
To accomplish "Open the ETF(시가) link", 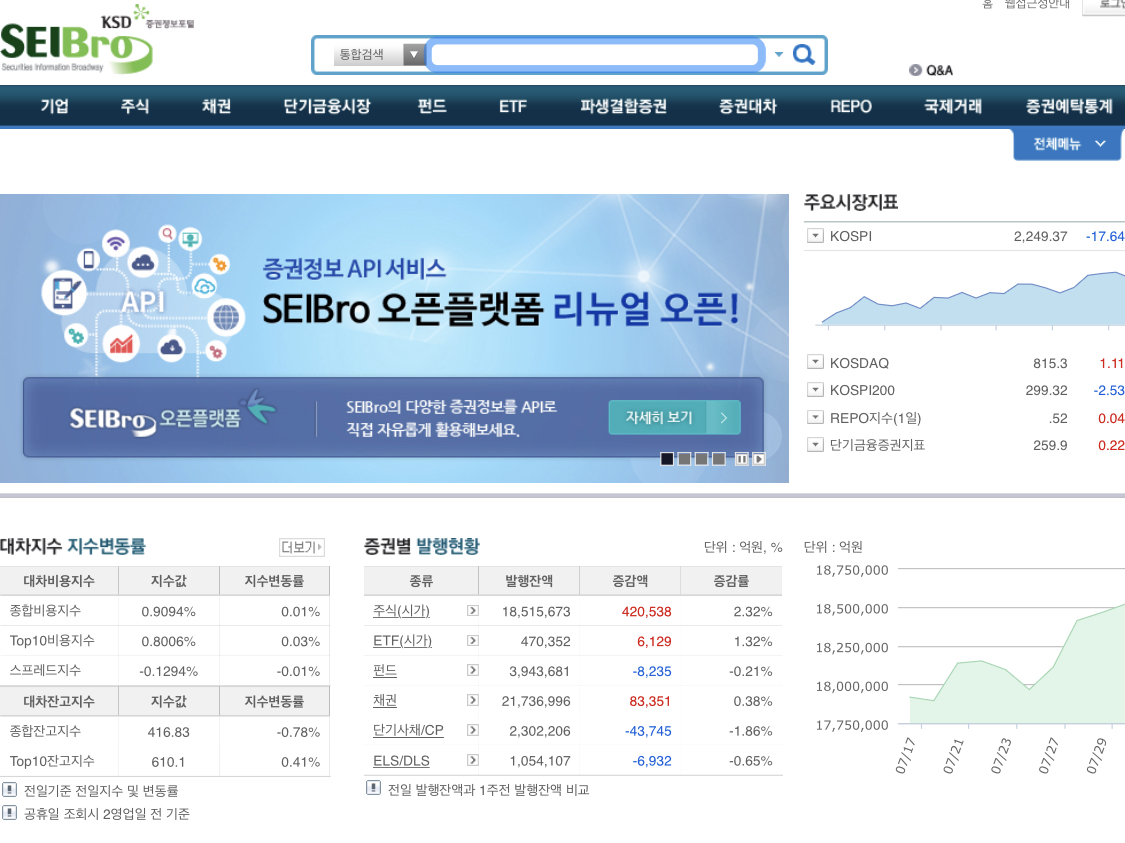I will click(x=403, y=641).
